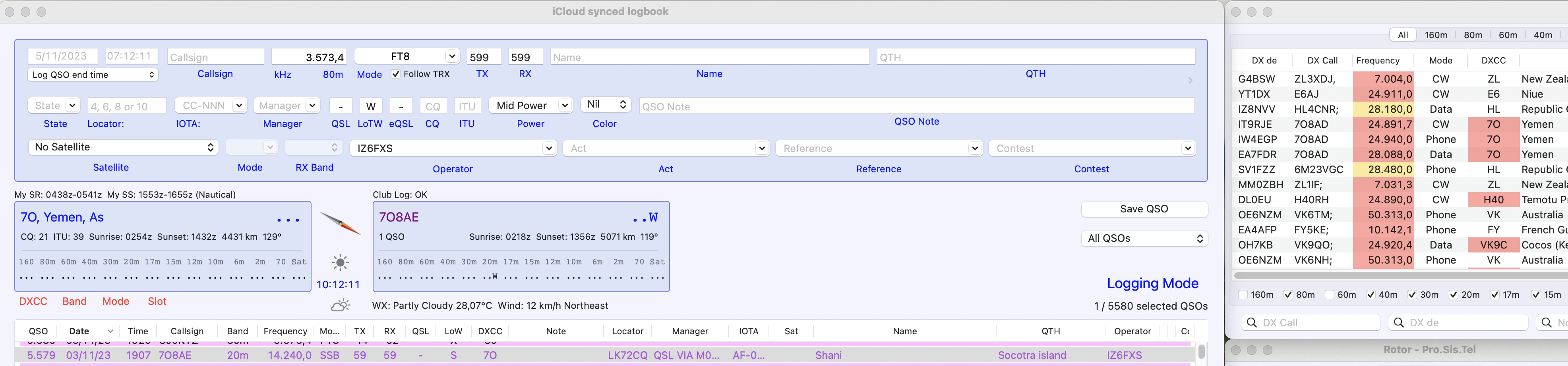Uncheck the 40m band filter checkbox
The width and height of the screenshot is (1568, 366).
pyautogui.click(x=1371, y=295)
